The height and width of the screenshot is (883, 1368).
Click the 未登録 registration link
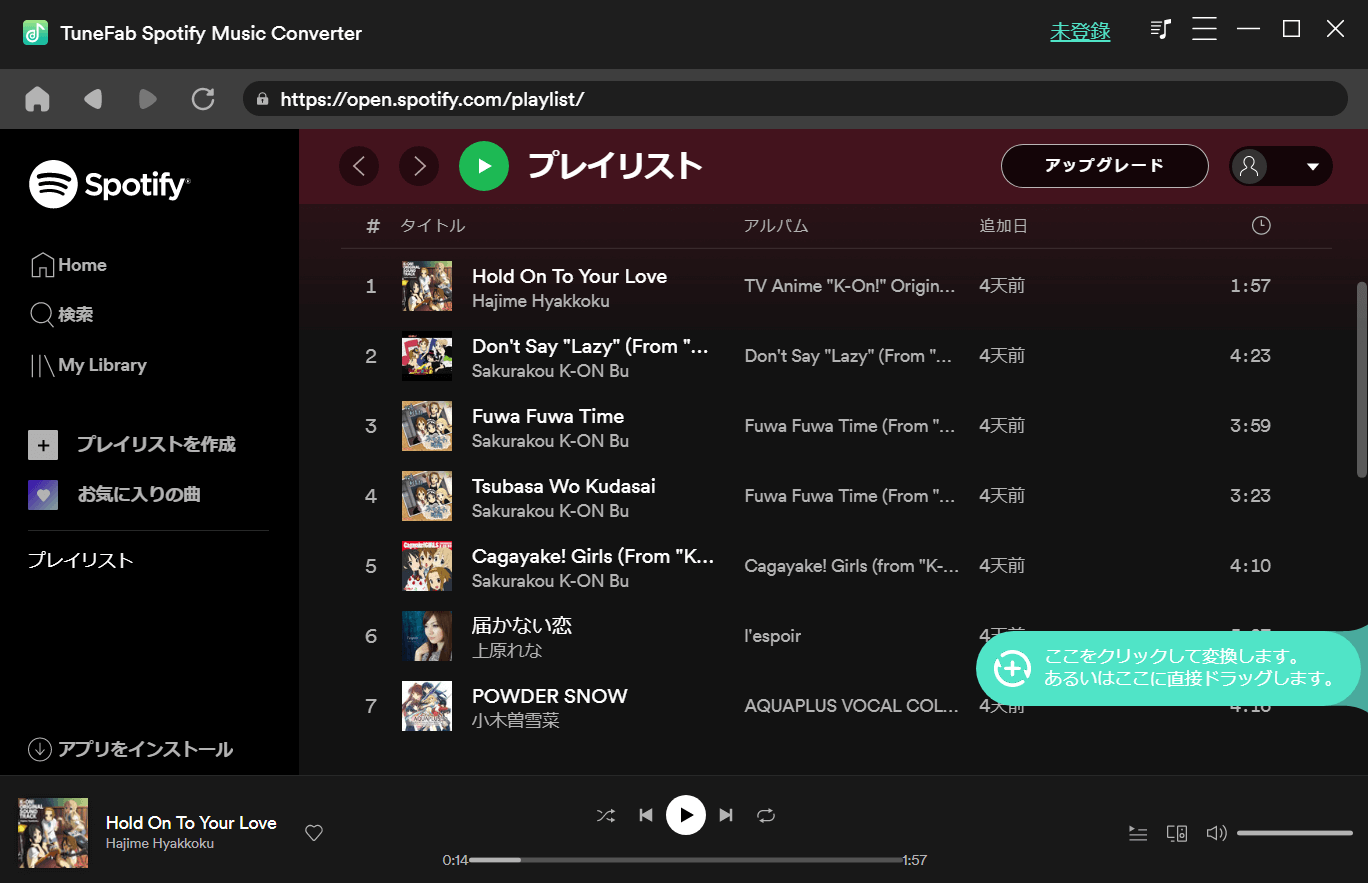click(x=1080, y=31)
